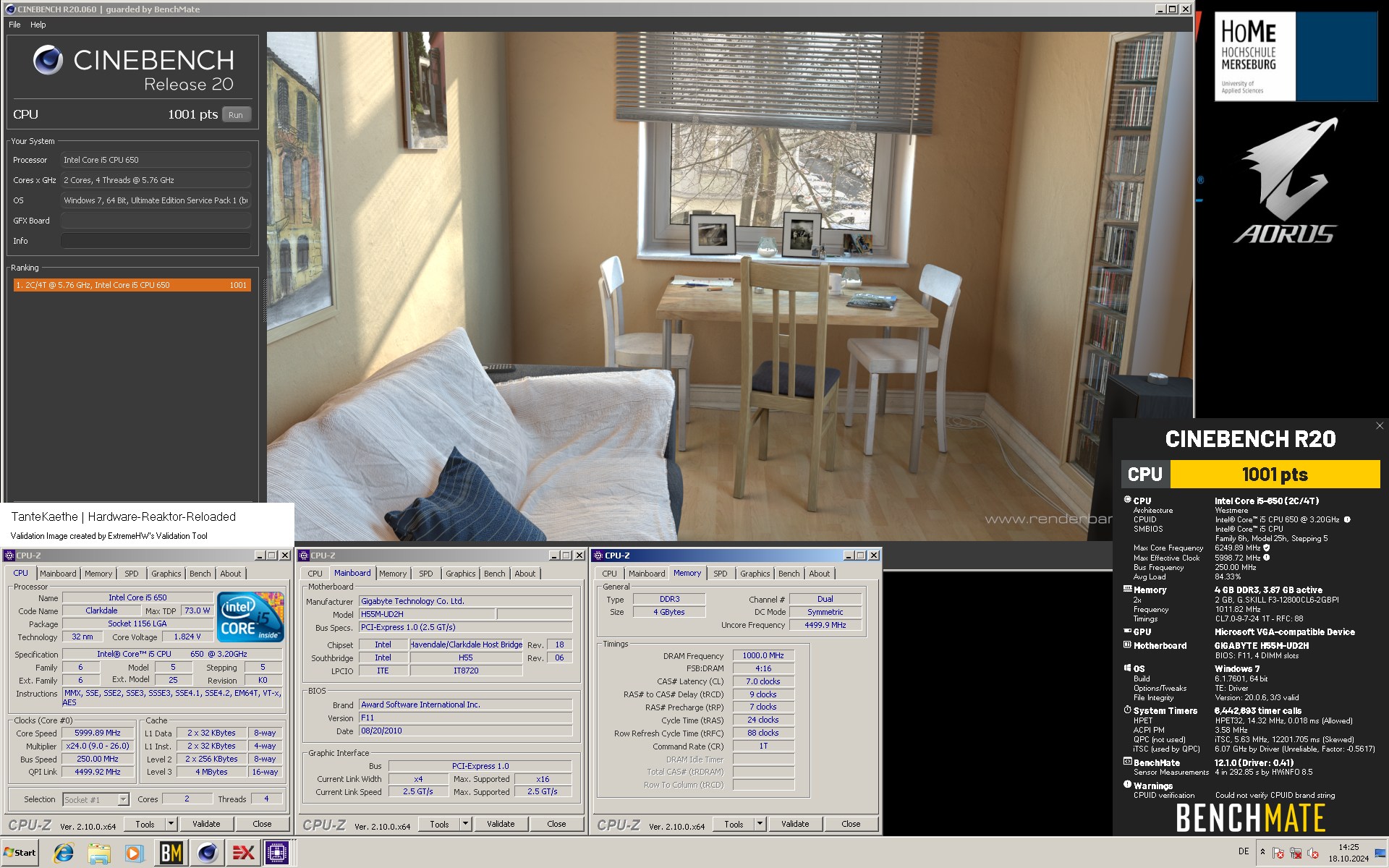Click the CPU section icon in BenchMate panel

1127,500
